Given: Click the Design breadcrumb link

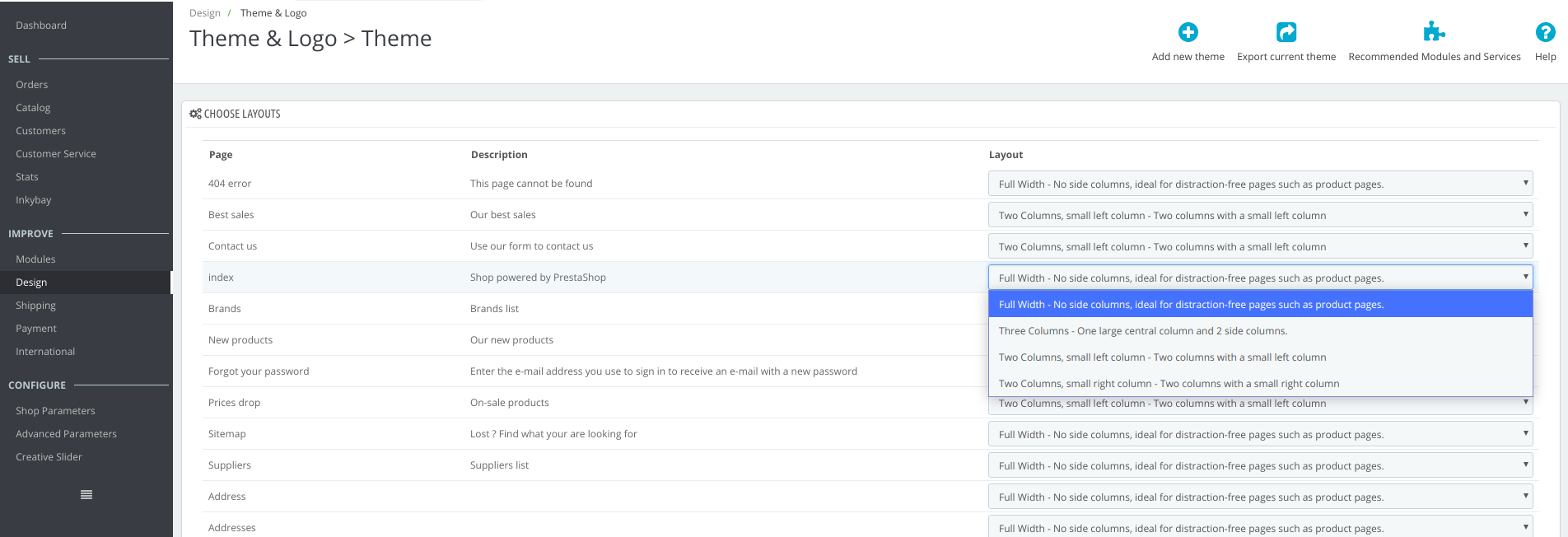Looking at the screenshot, I should (205, 13).
